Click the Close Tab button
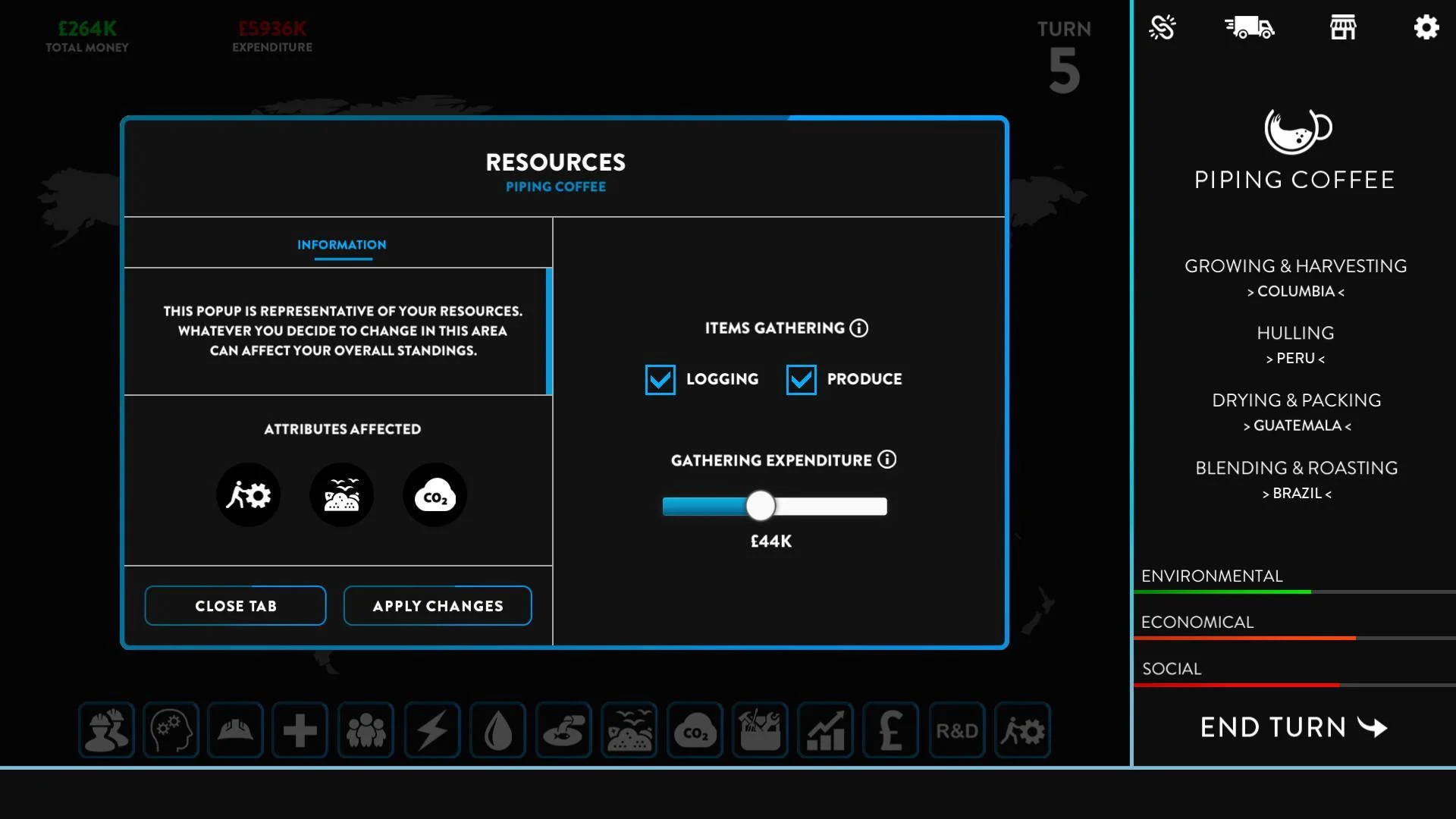The height and width of the screenshot is (819, 1456). 236,606
